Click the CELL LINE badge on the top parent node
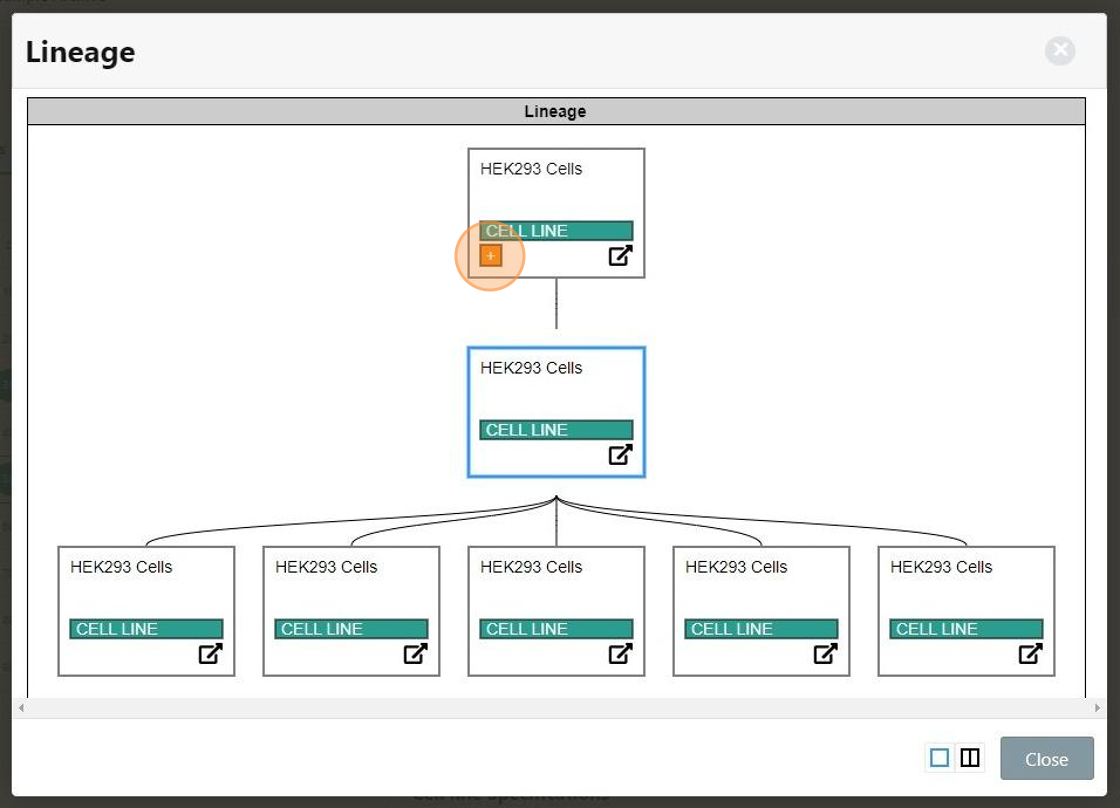Viewport: 1120px width, 808px height. point(556,231)
